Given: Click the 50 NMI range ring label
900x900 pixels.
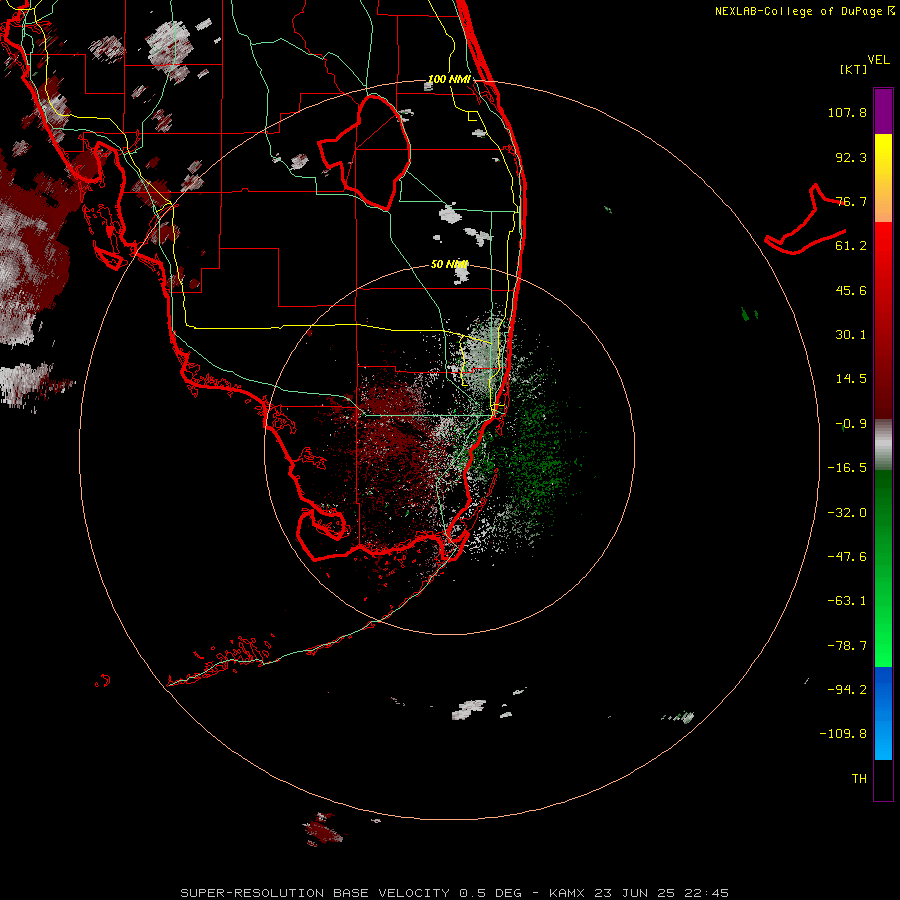Looking at the screenshot, I should (x=449, y=264).
